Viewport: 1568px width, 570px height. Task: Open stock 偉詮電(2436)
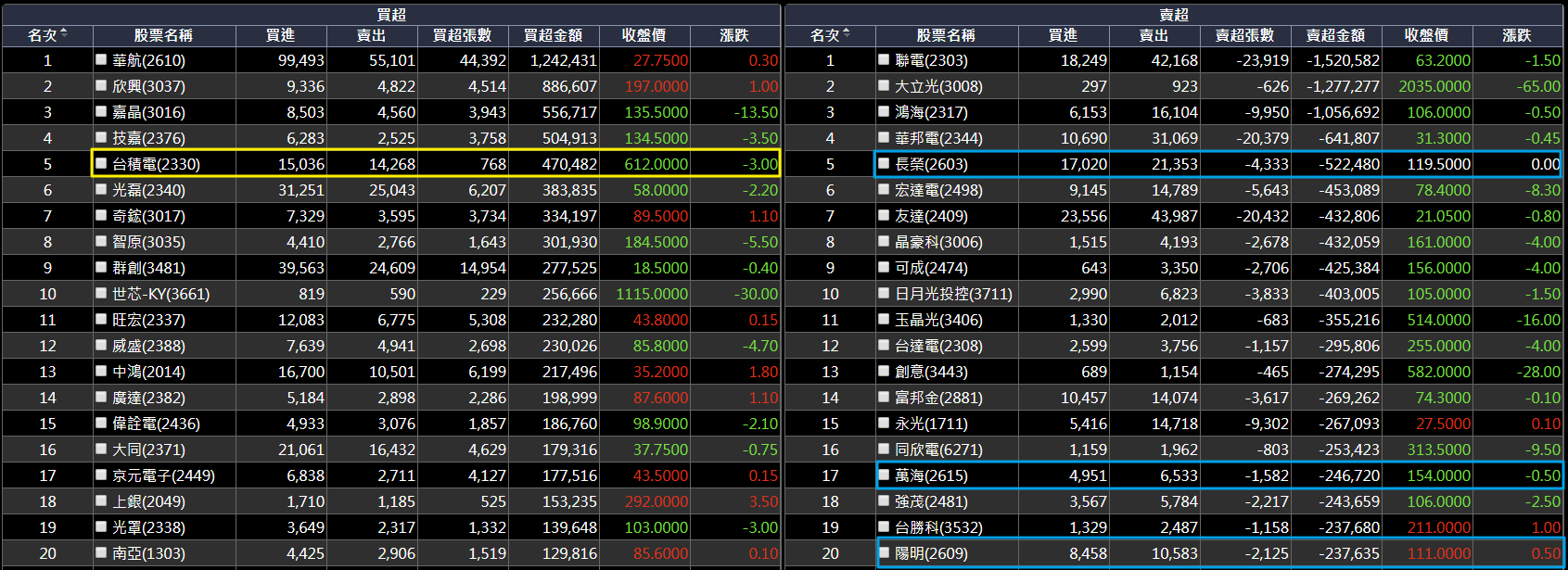pos(156,424)
